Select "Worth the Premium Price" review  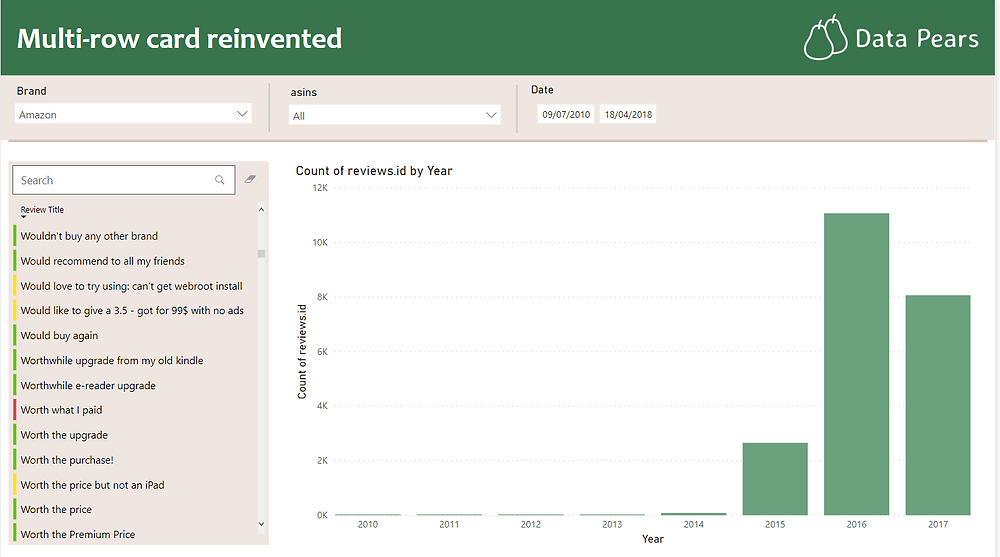point(77,534)
